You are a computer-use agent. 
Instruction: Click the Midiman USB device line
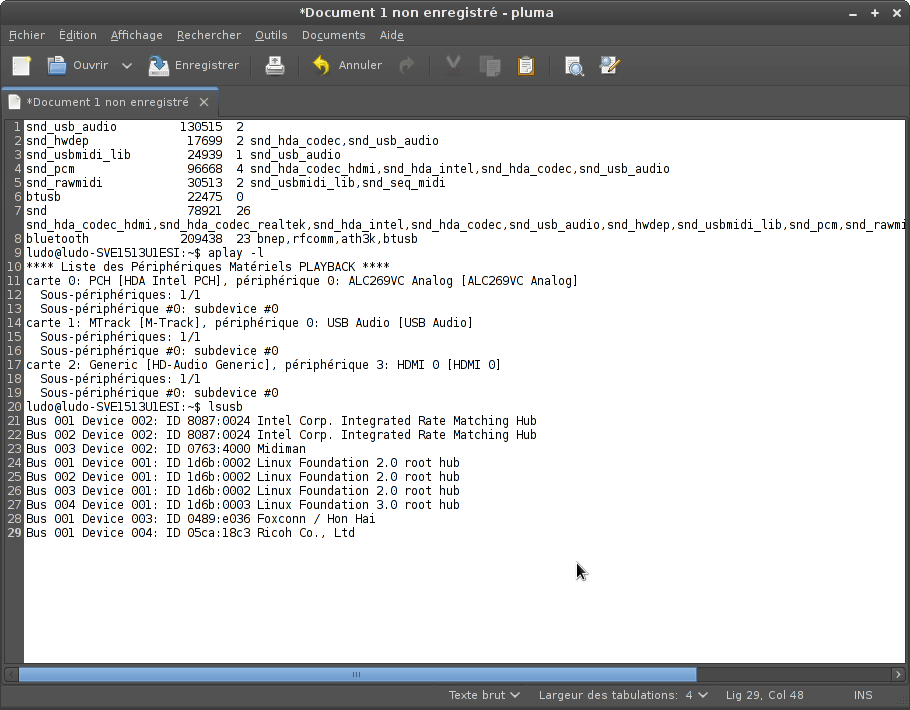166,449
